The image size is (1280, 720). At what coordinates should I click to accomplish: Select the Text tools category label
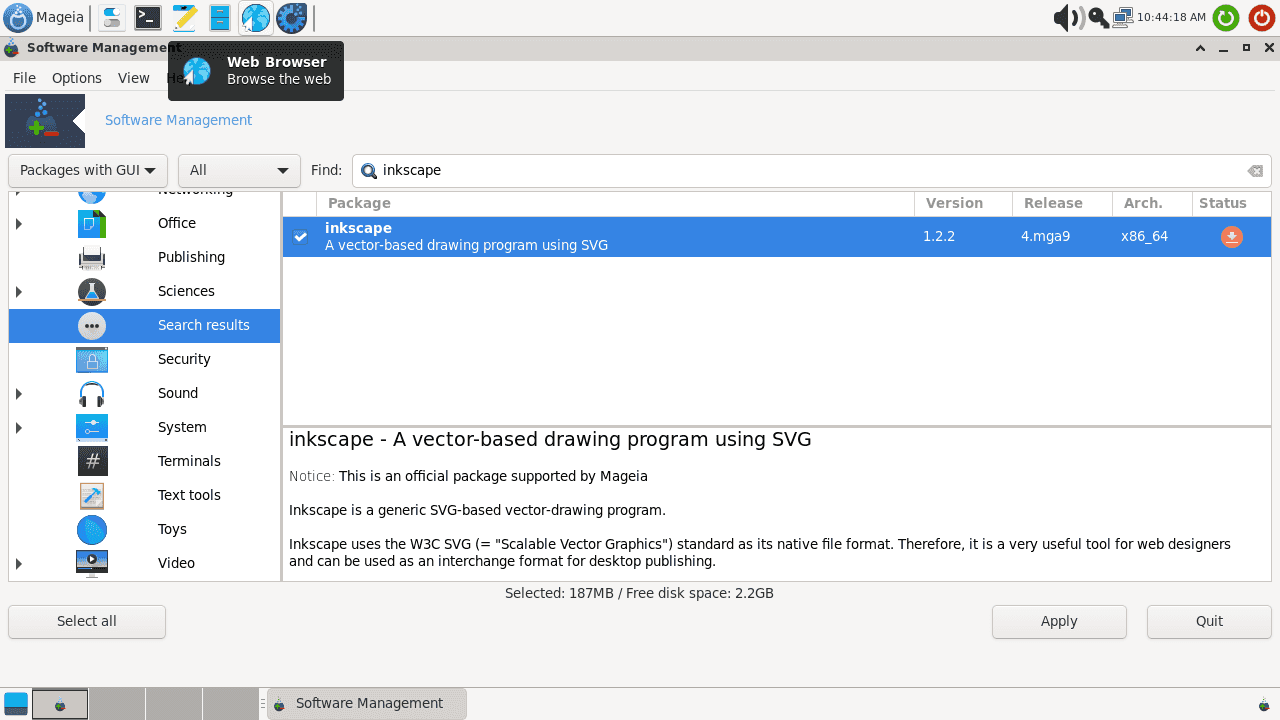(189, 495)
